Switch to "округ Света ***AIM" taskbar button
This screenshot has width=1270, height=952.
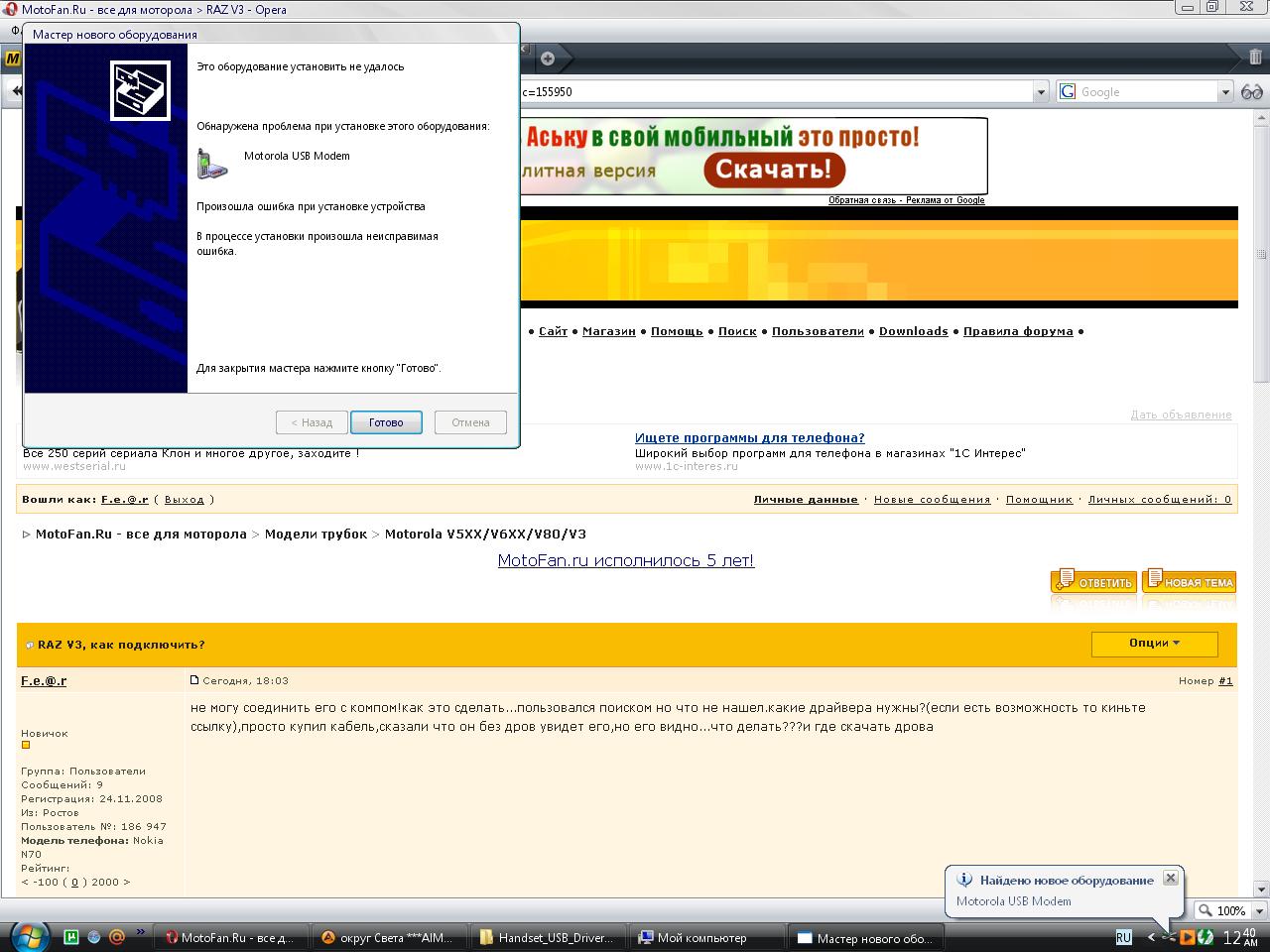tap(388, 937)
